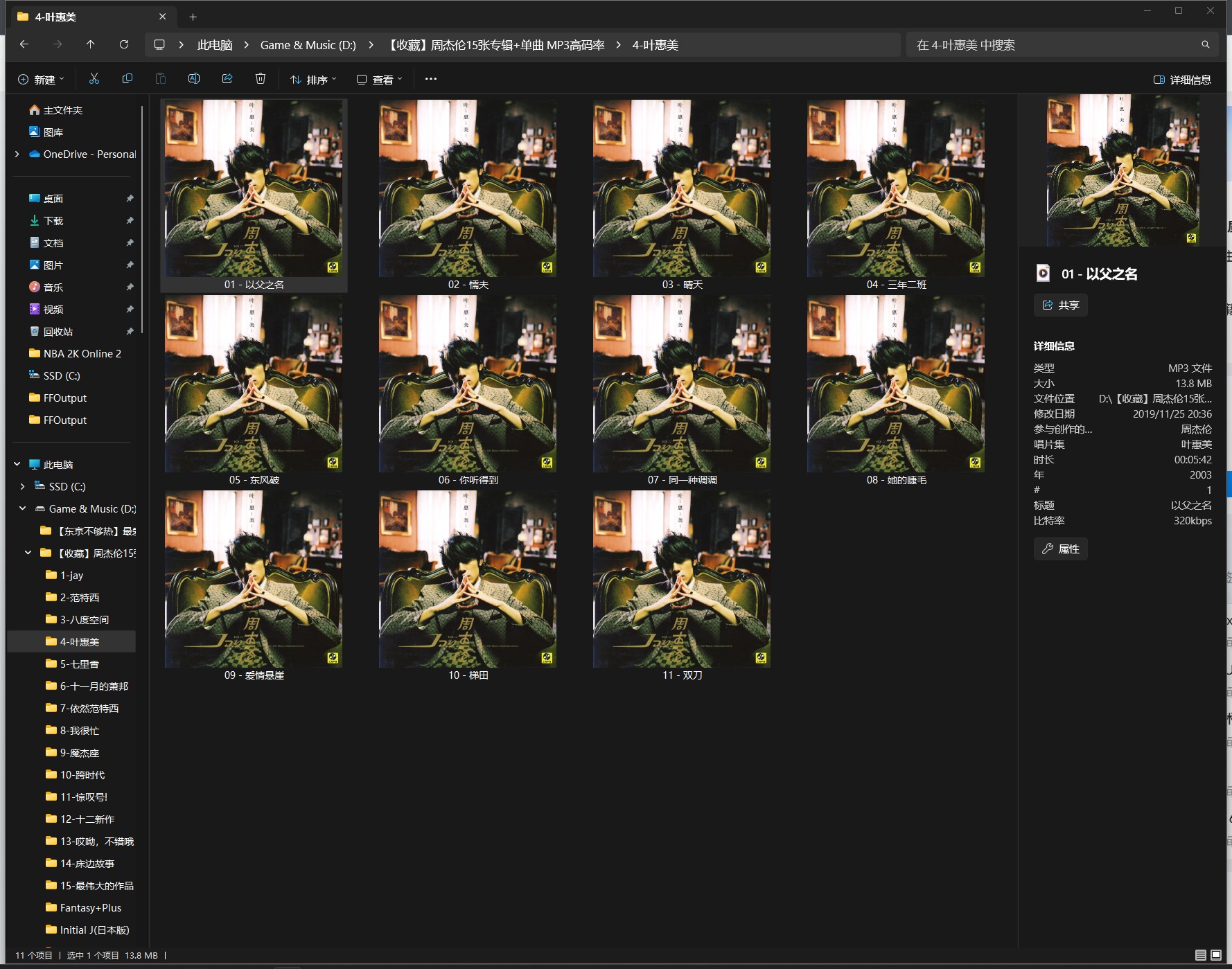The image size is (1232, 969).
Task: Click chevron after Game & Music (D:) breadcrumb
Action: (371, 45)
